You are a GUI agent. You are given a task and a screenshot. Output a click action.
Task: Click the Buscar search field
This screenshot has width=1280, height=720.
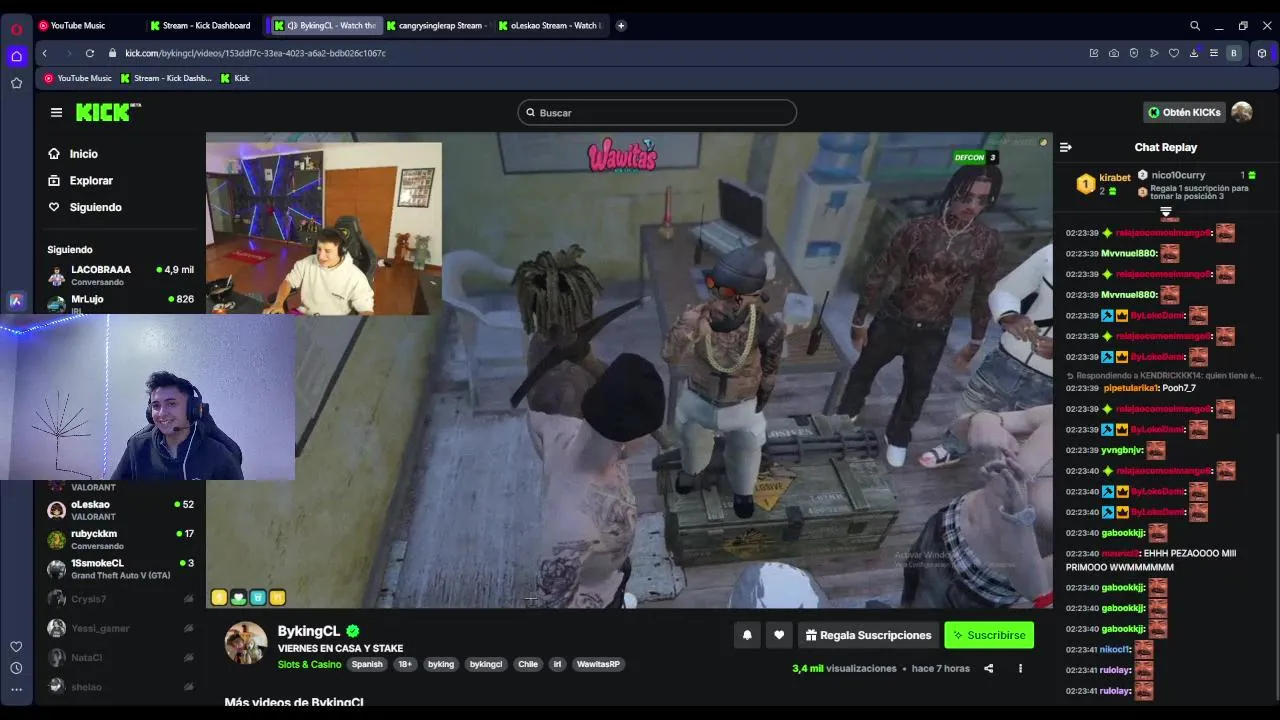[x=657, y=113]
